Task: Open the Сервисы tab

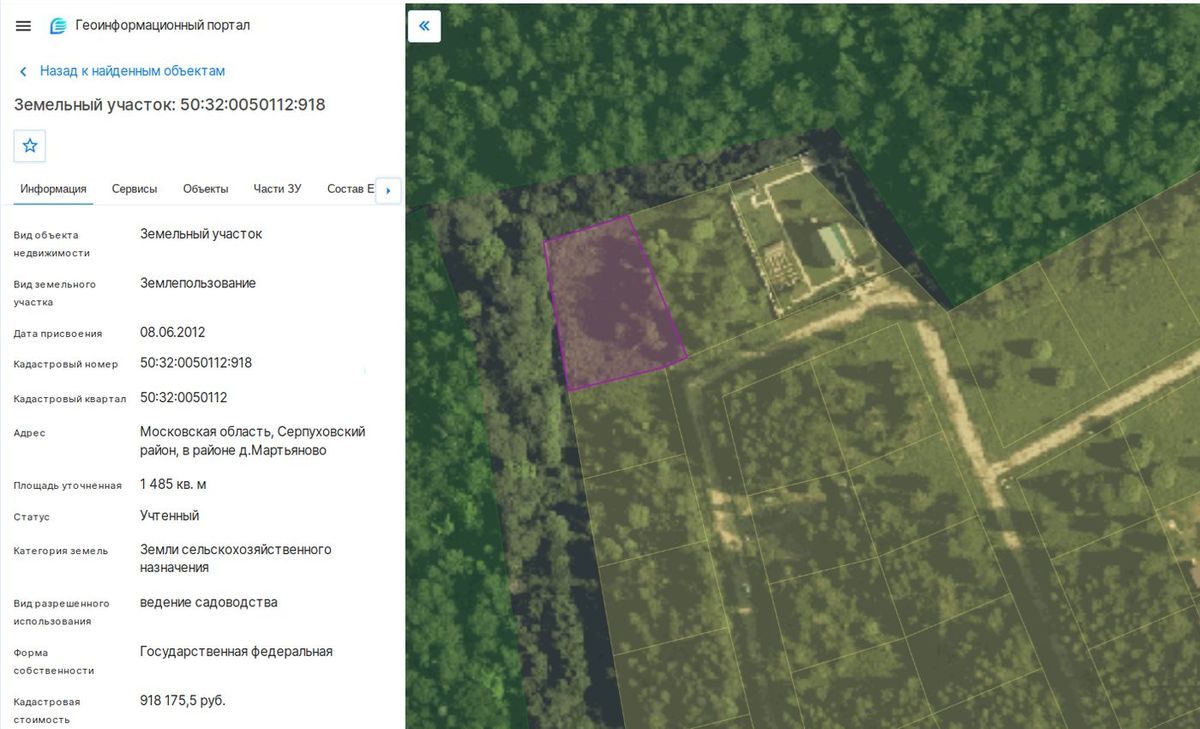Action: 135,189
